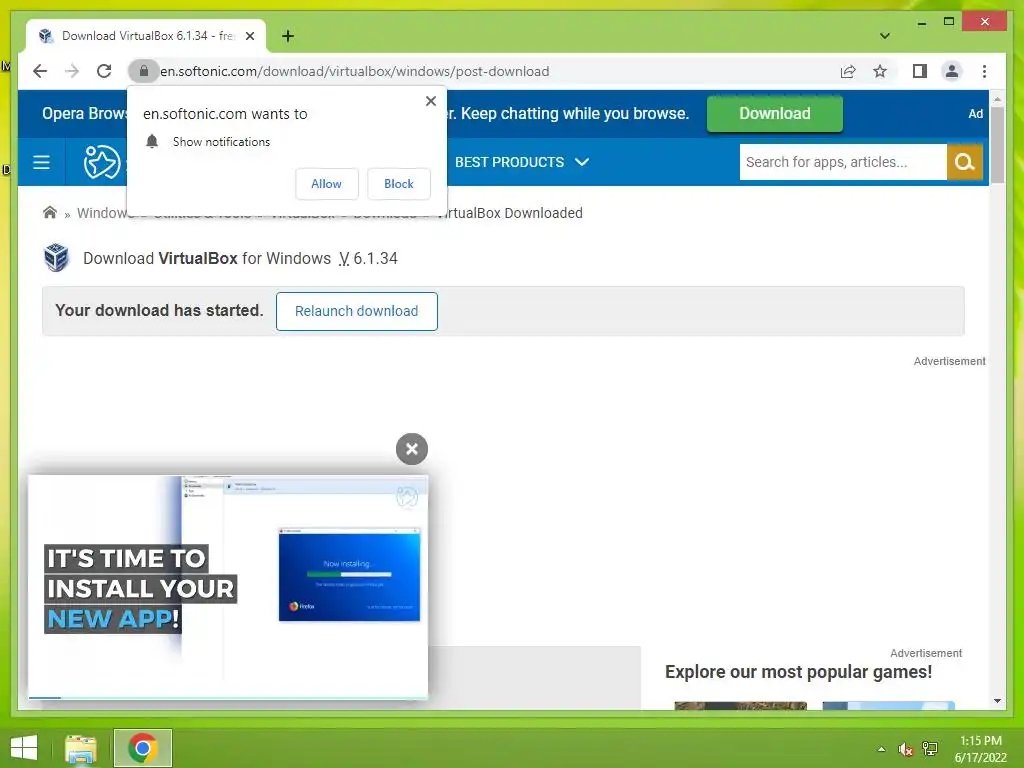Show hidden tray icons arrow
Image resolution: width=1024 pixels, height=768 pixels.
(881, 749)
